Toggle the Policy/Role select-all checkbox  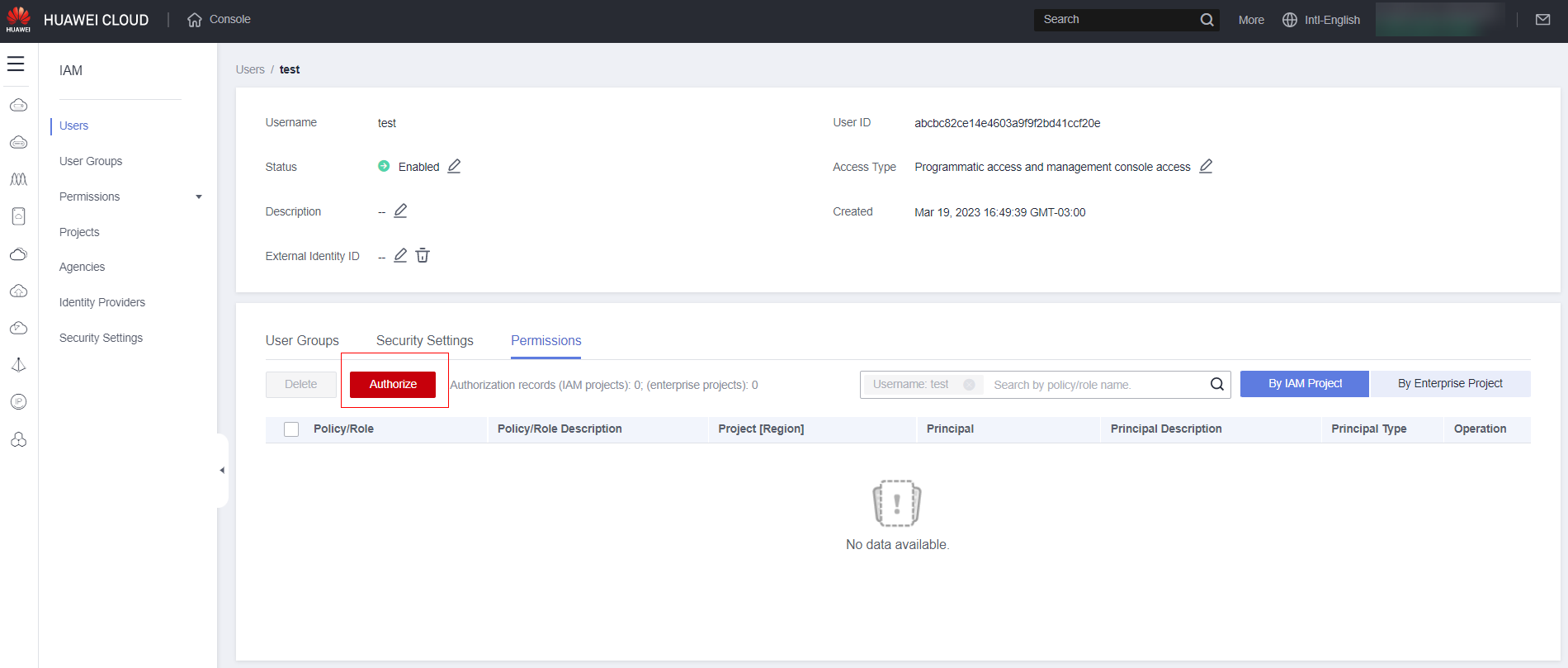291,429
